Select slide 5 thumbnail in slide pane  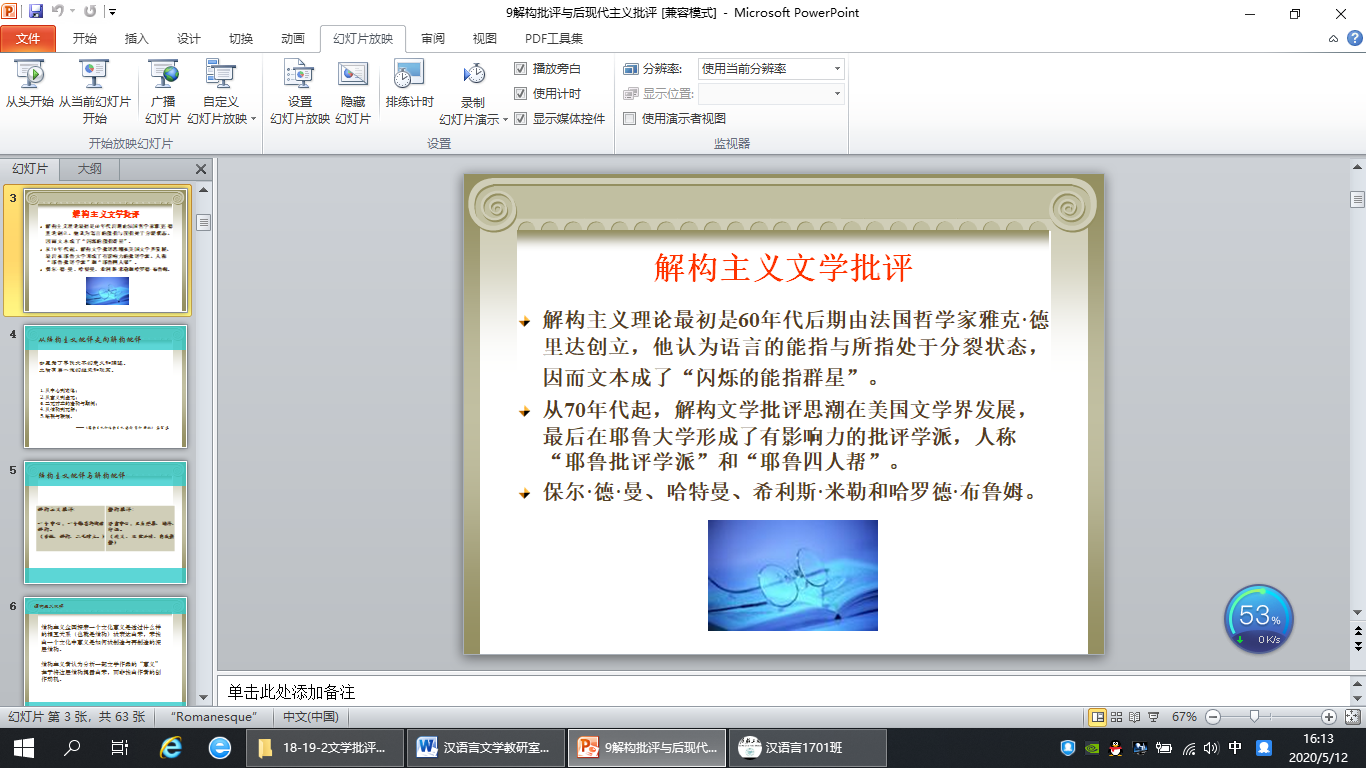[105, 522]
